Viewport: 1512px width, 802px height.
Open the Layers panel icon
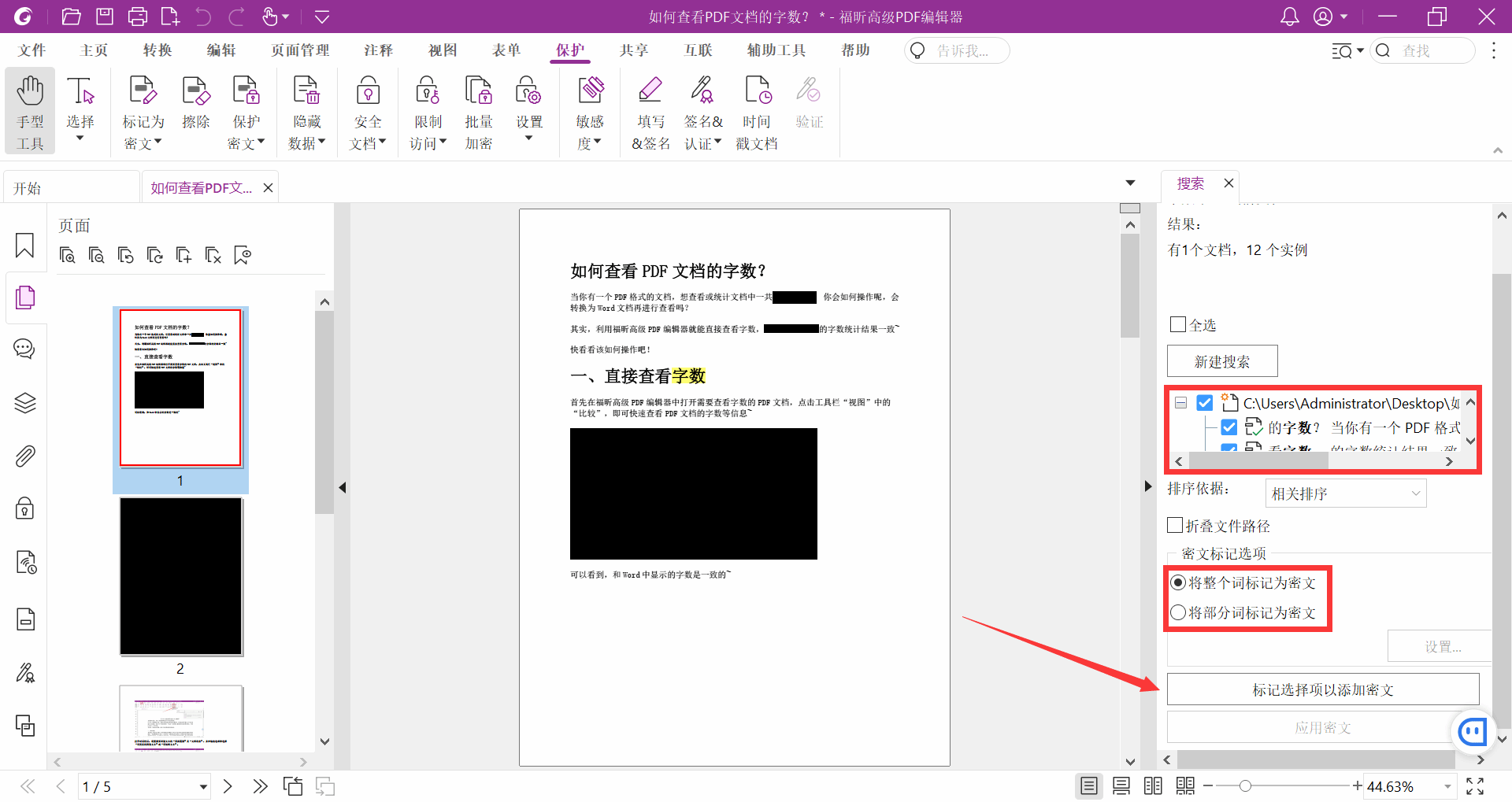coord(25,403)
